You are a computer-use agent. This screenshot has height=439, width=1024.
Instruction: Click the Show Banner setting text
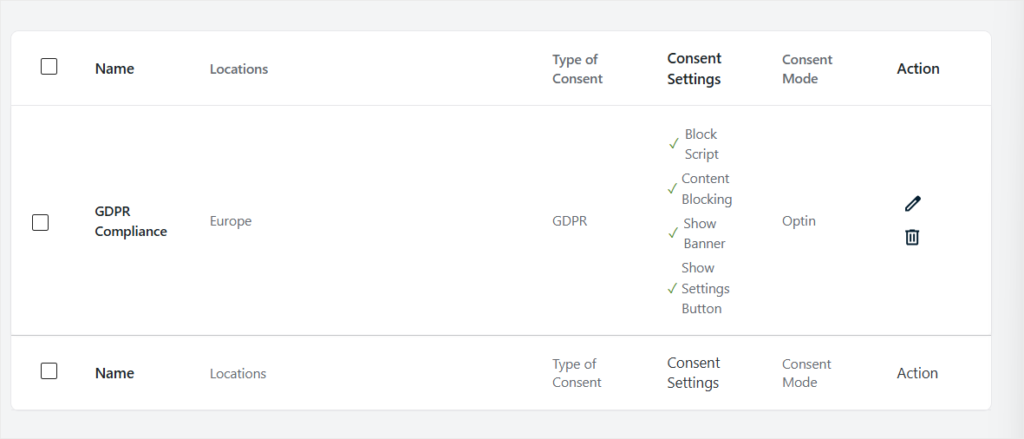click(x=704, y=233)
